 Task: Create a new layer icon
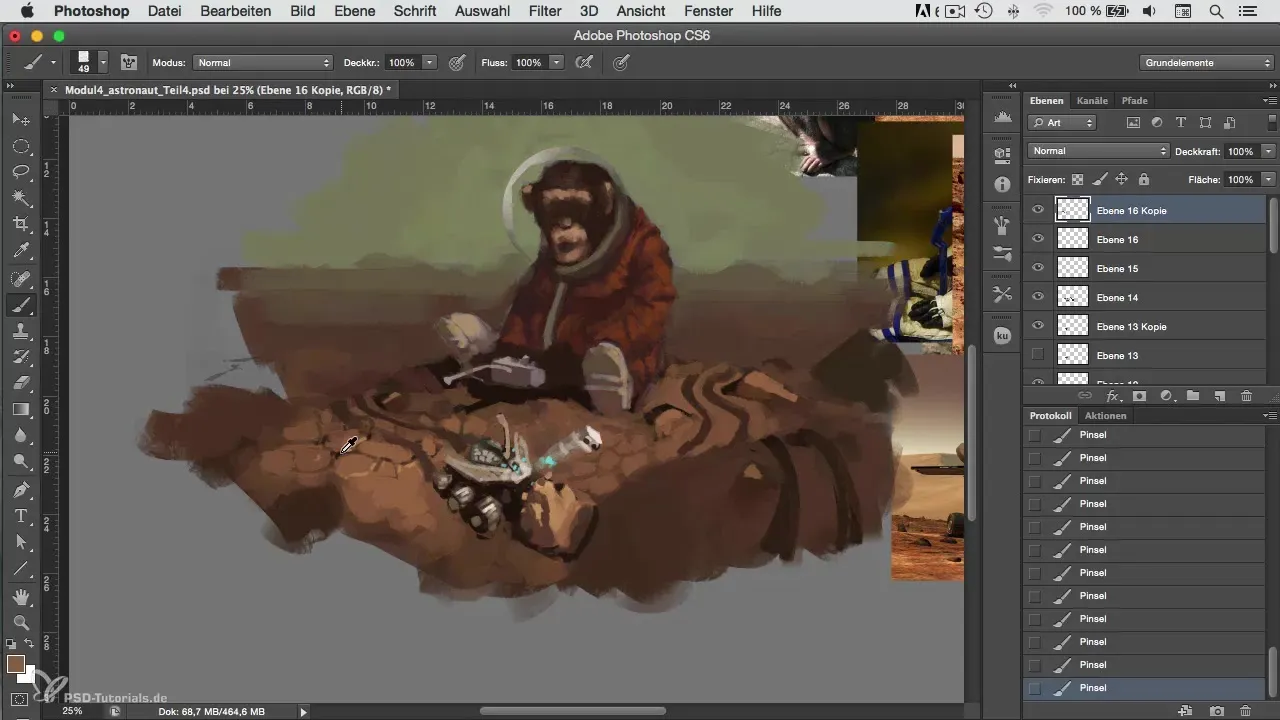click(1219, 396)
